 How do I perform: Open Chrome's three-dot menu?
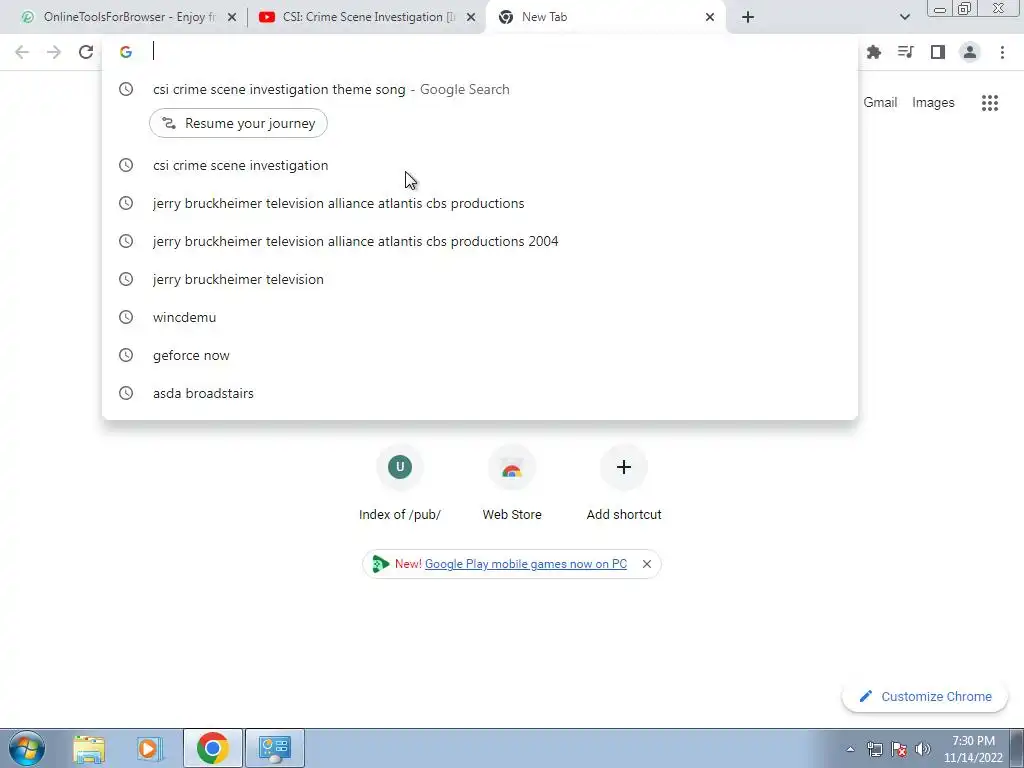pos(1002,52)
